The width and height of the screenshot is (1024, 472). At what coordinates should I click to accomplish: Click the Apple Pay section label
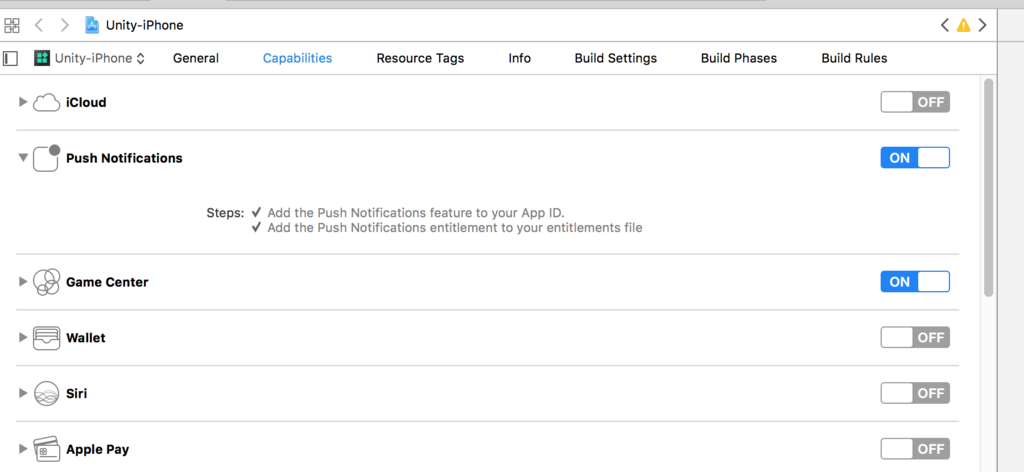[97, 449]
